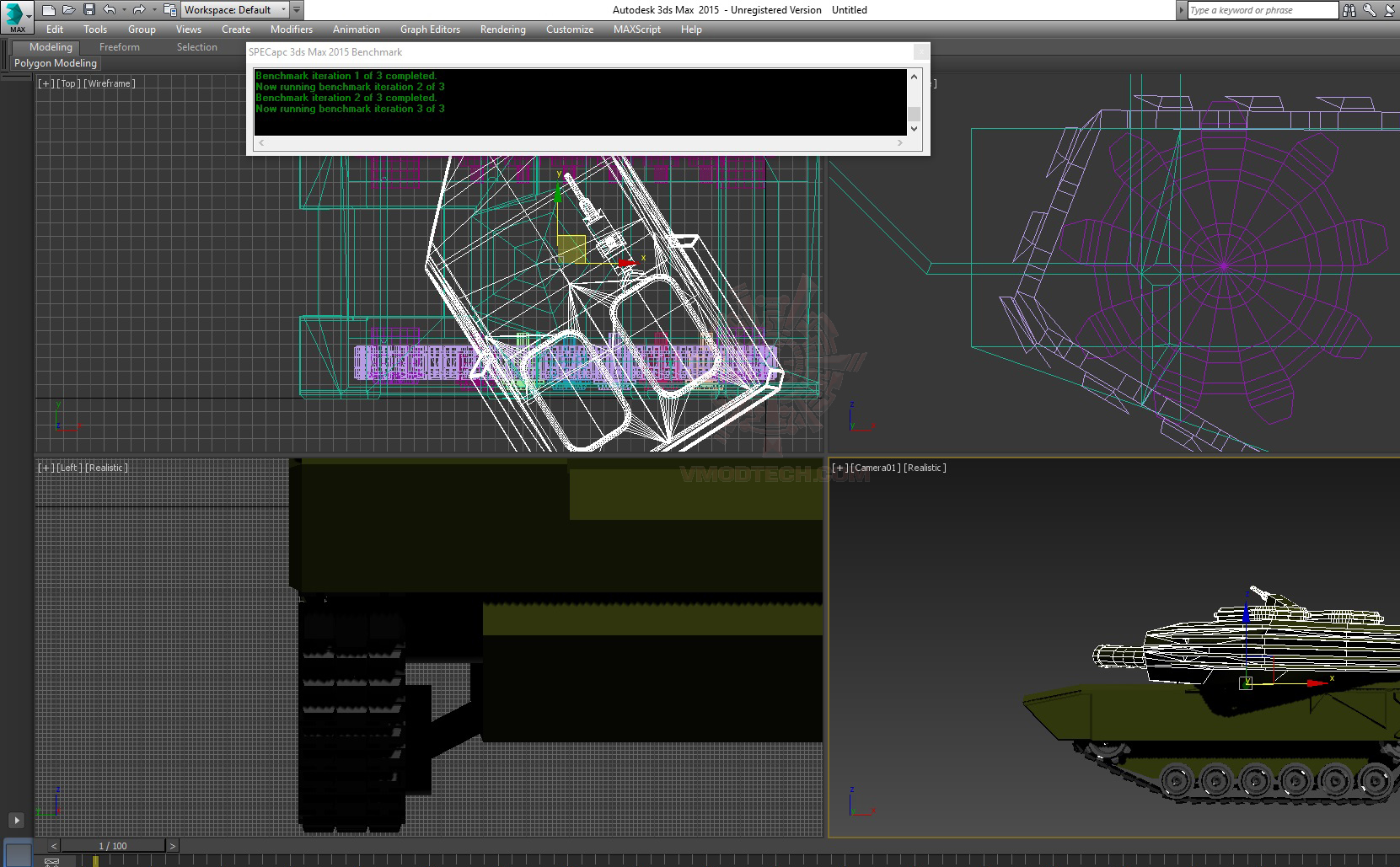Switch to the Freeform ribbon tab
This screenshot has height=867, width=1400.
click(x=119, y=47)
